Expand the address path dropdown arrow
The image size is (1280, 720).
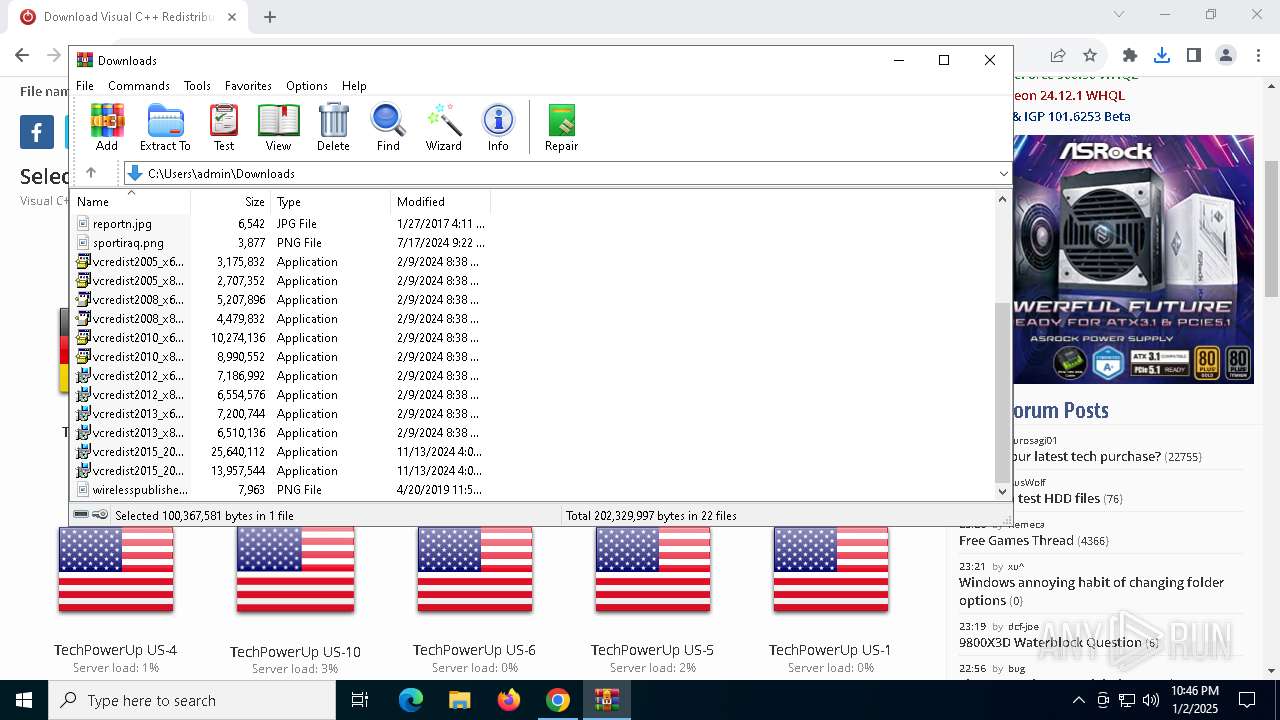1003,173
